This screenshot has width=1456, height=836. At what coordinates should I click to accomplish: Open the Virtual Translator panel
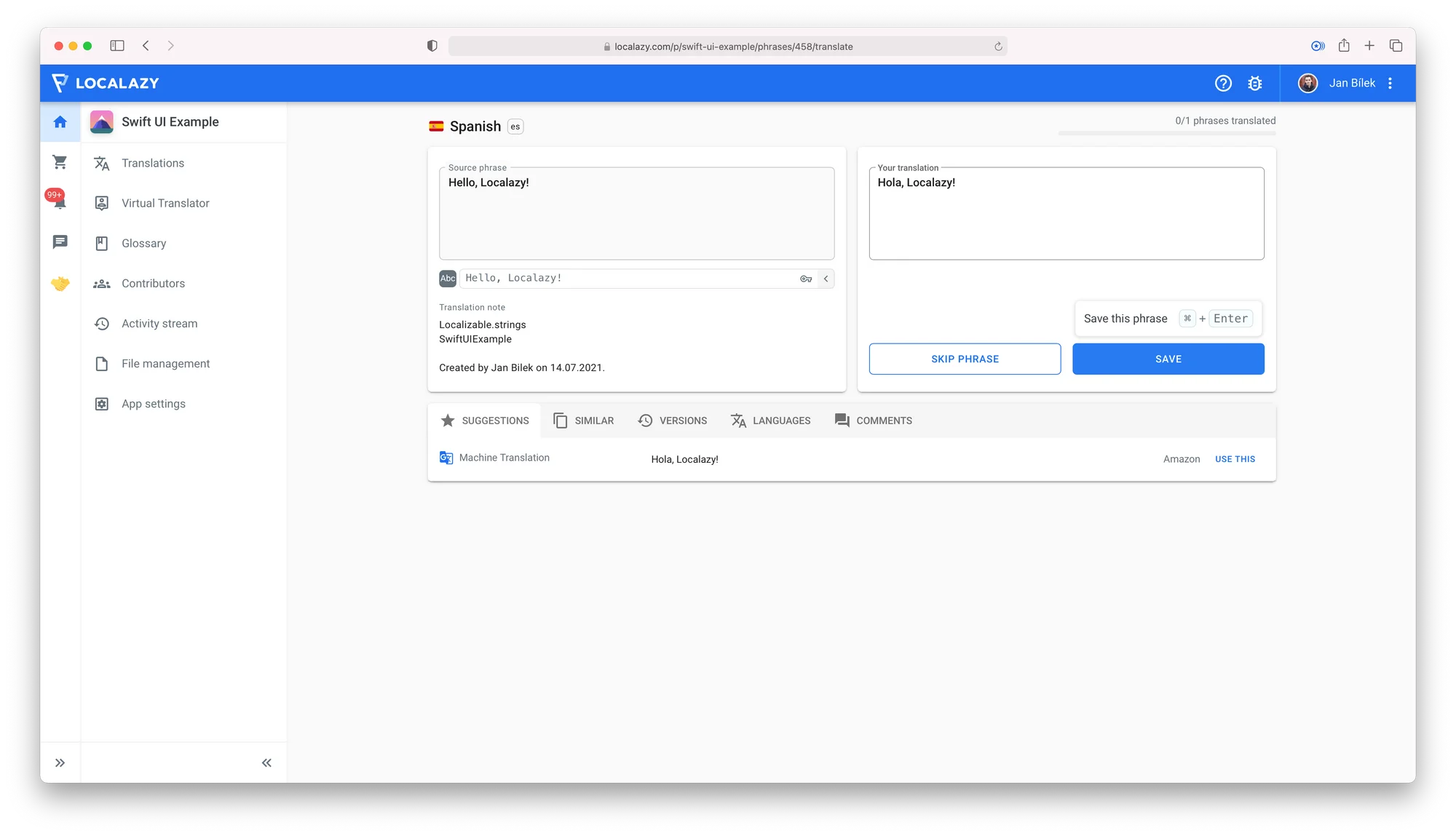tap(165, 203)
